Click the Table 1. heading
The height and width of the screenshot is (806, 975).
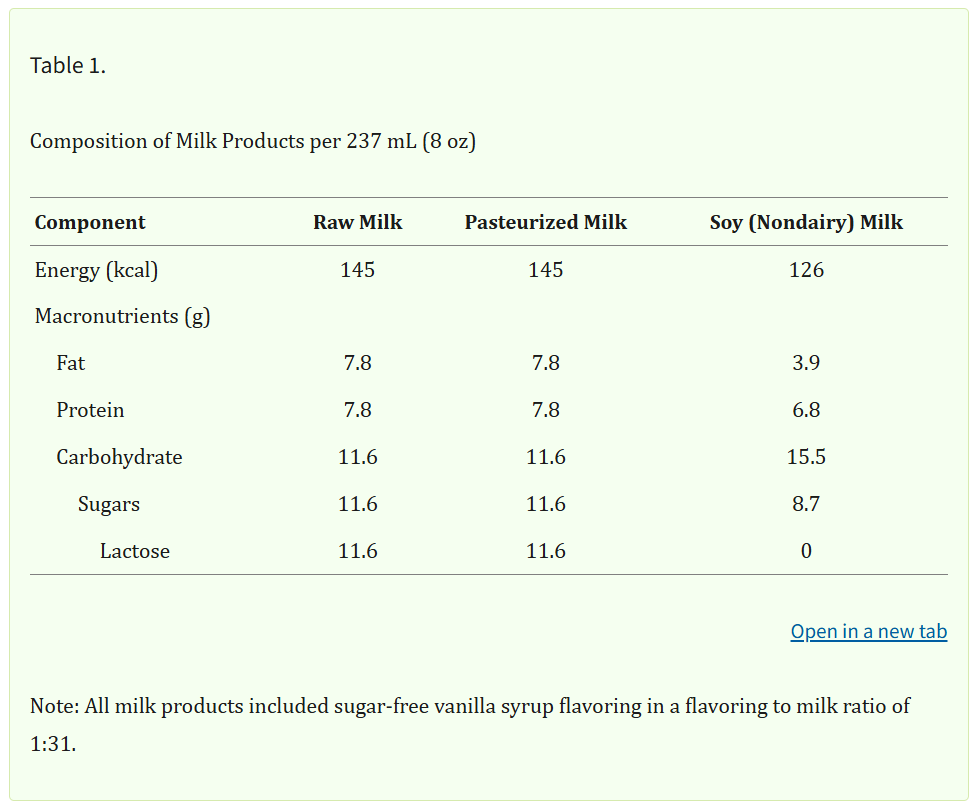tap(68, 65)
